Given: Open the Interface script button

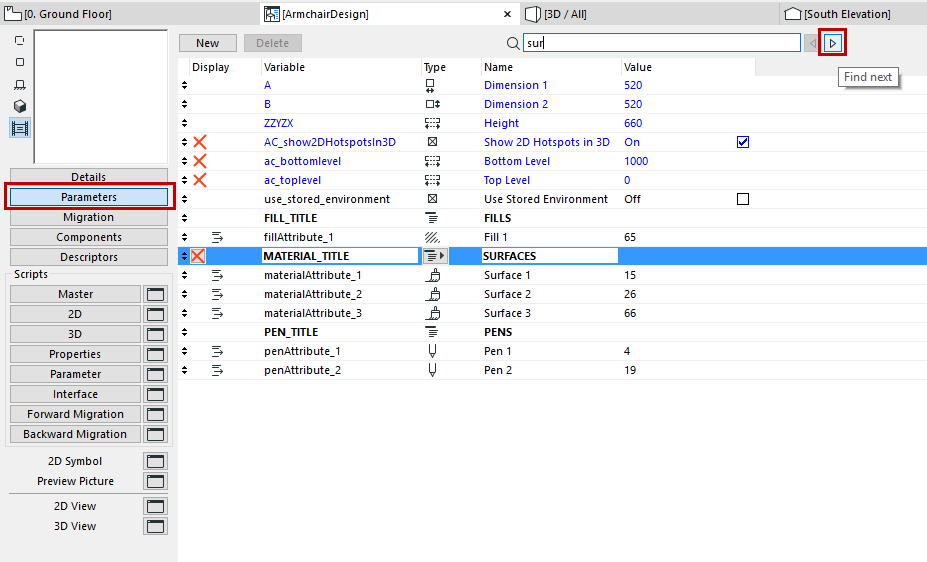Looking at the screenshot, I should coord(75,395).
